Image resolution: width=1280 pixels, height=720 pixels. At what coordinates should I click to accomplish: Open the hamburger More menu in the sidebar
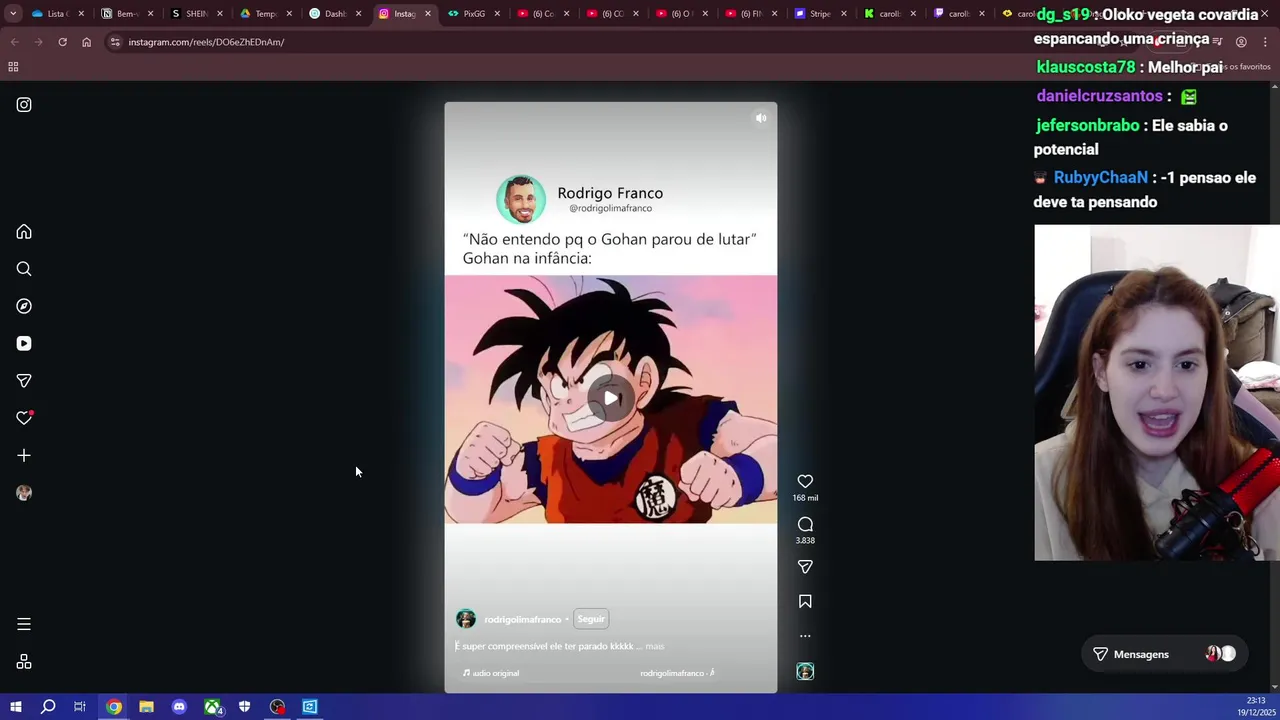tap(24, 624)
